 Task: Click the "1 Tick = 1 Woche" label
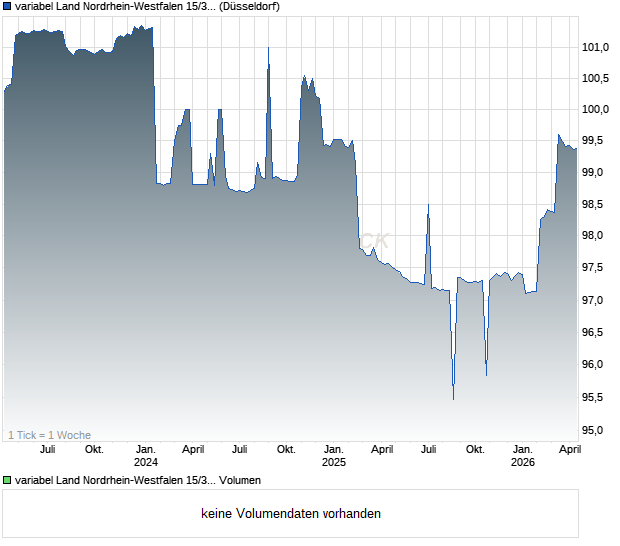49,435
